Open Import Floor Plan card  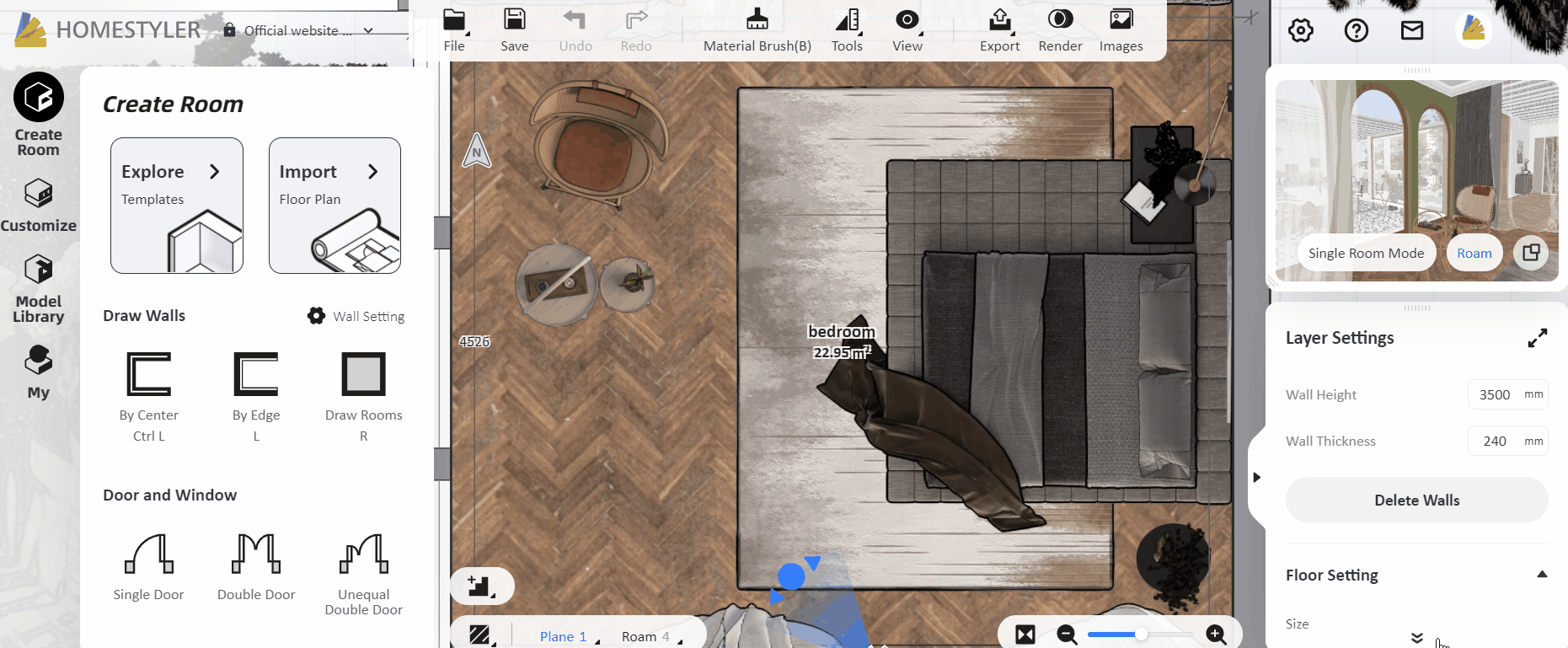tap(334, 206)
